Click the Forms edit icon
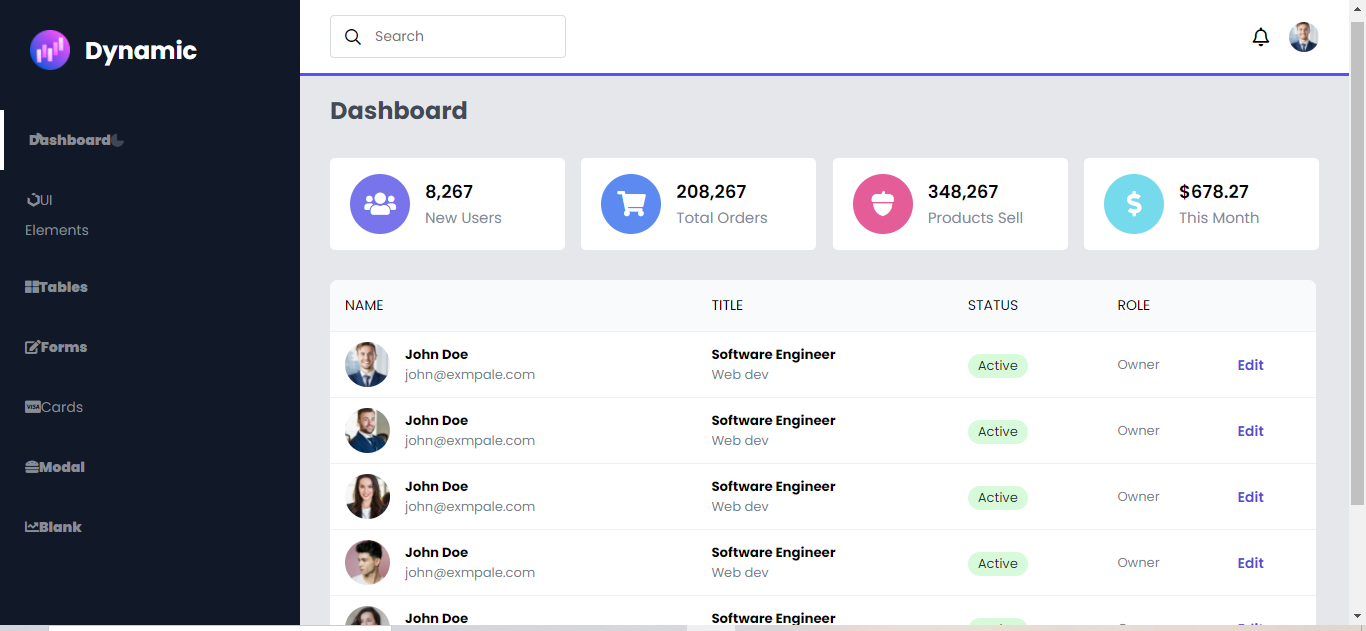The width and height of the screenshot is (1366, 631). [32, 347]
